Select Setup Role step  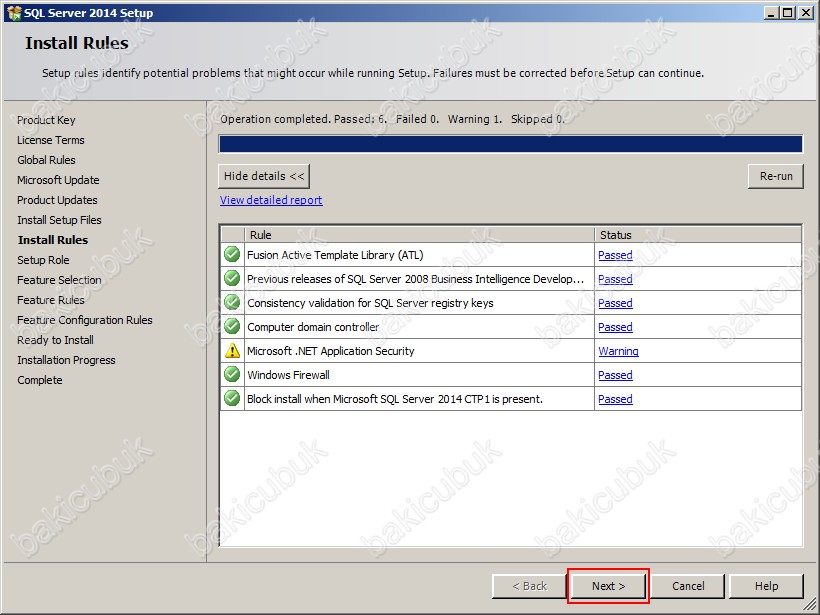[x=43, y=260]
